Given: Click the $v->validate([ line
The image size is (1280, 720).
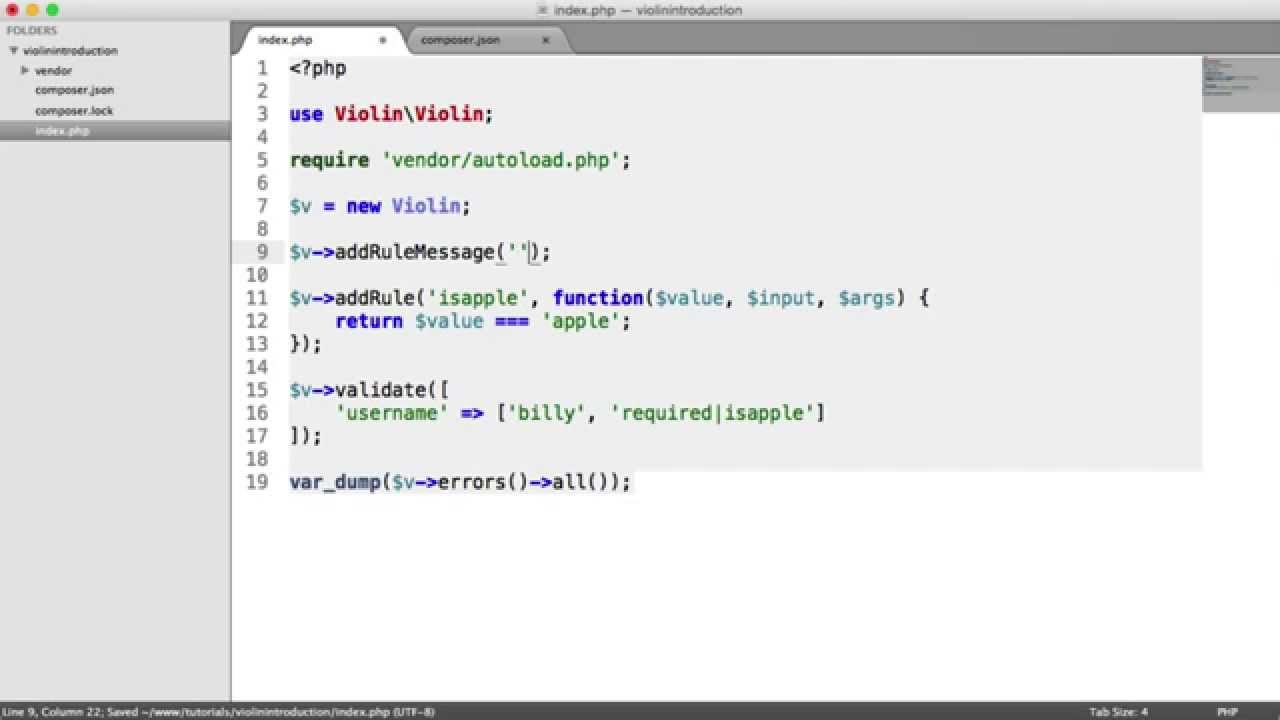Looking at the screenshot, I should pyautogui.click(x=370, y=390).
